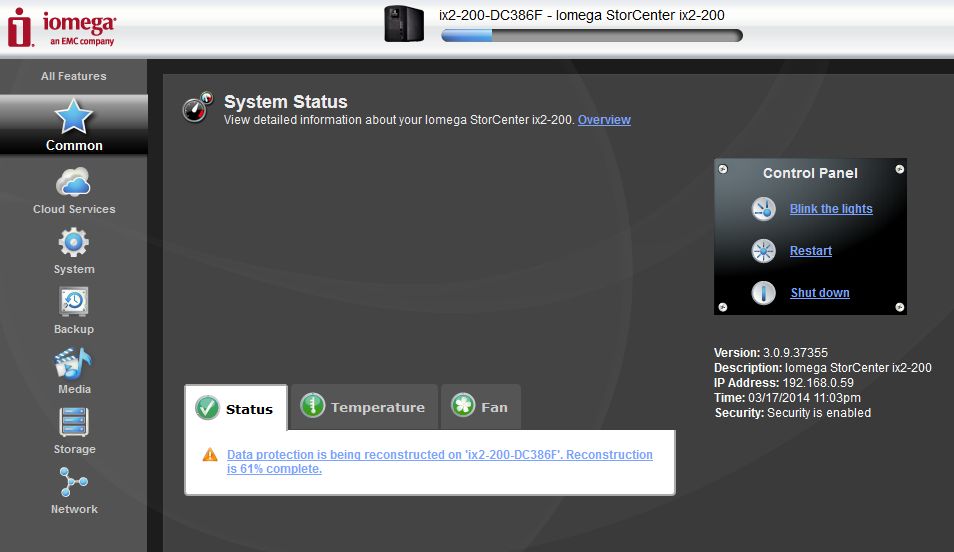Click the System Status gauge icon

[x=198, y=107]
